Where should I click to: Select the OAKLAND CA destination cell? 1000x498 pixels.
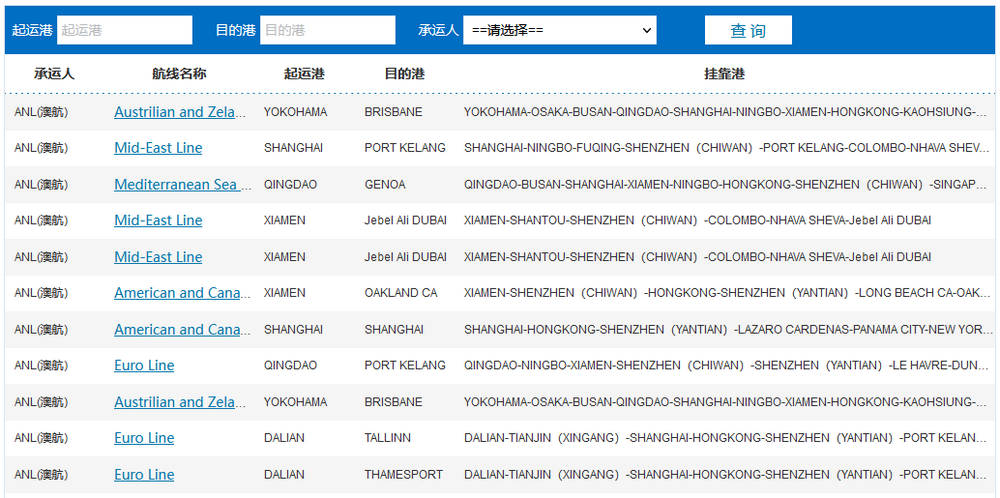401,293
